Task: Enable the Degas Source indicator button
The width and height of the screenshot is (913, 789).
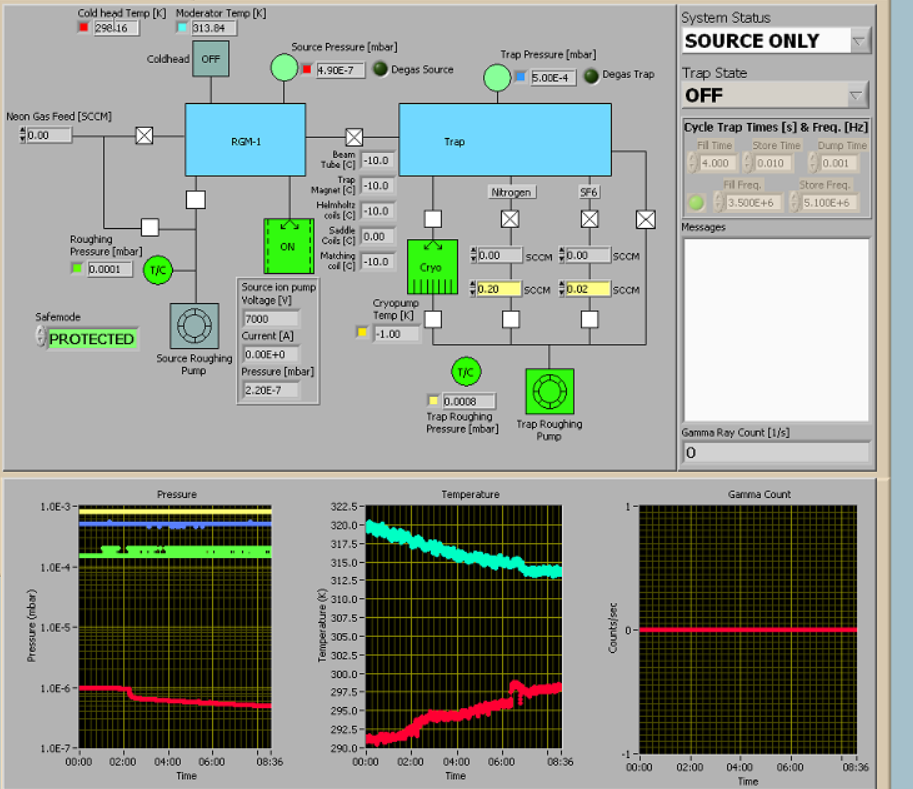Action: tap(380, 70)
